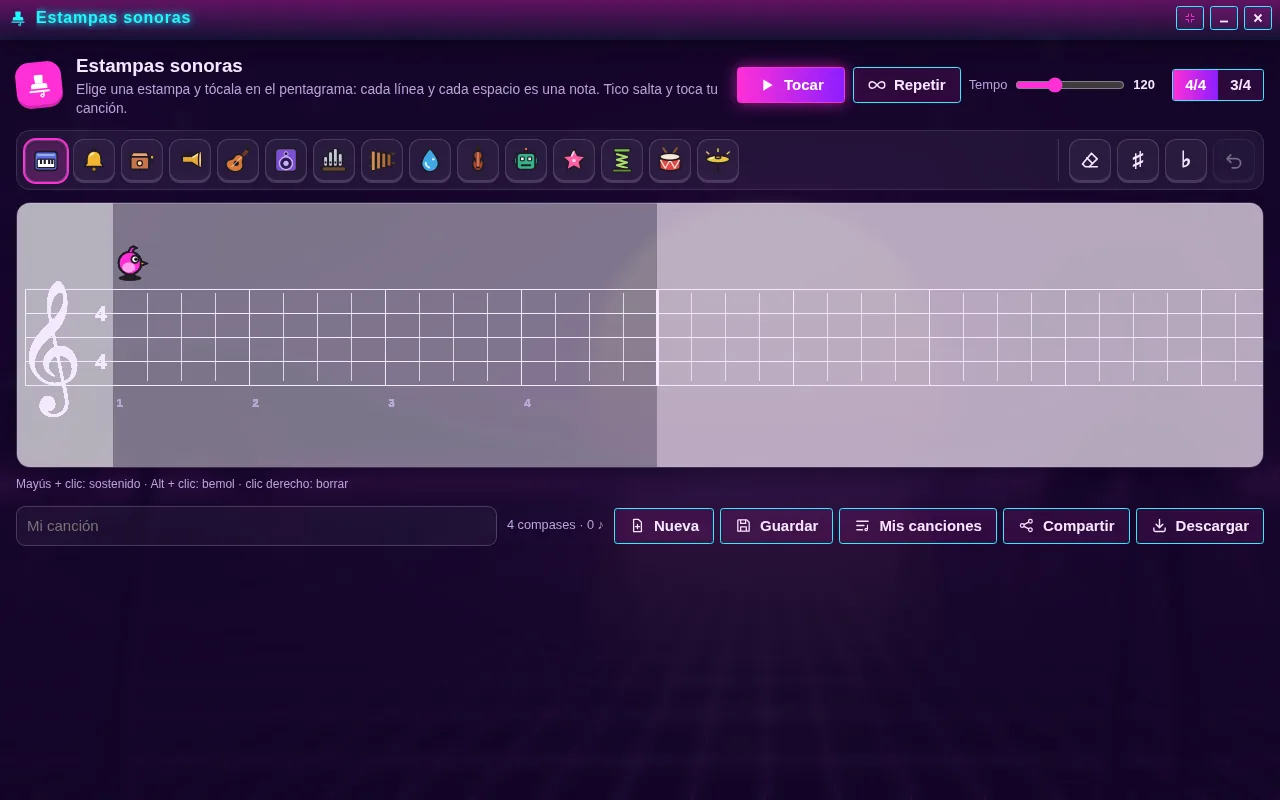
Task: Toggle the eraser tool
Action: point(1090,161)
